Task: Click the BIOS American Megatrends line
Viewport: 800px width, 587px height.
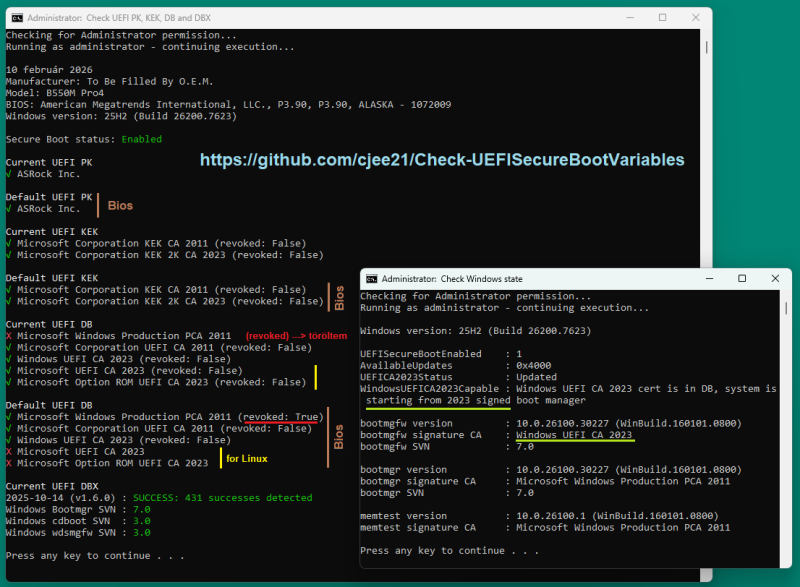Action: pos(228,105)
